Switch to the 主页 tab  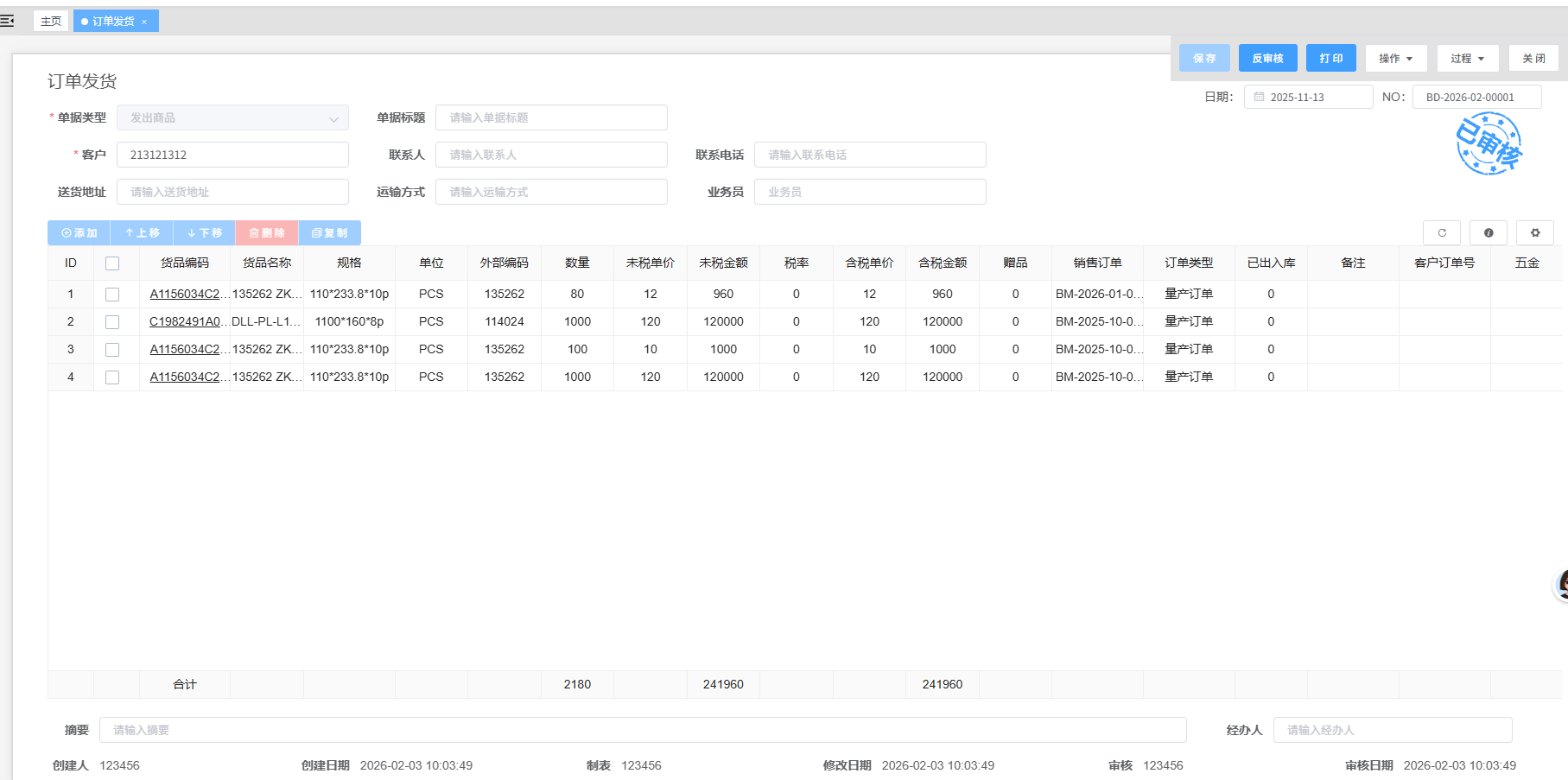pos(51,21)
